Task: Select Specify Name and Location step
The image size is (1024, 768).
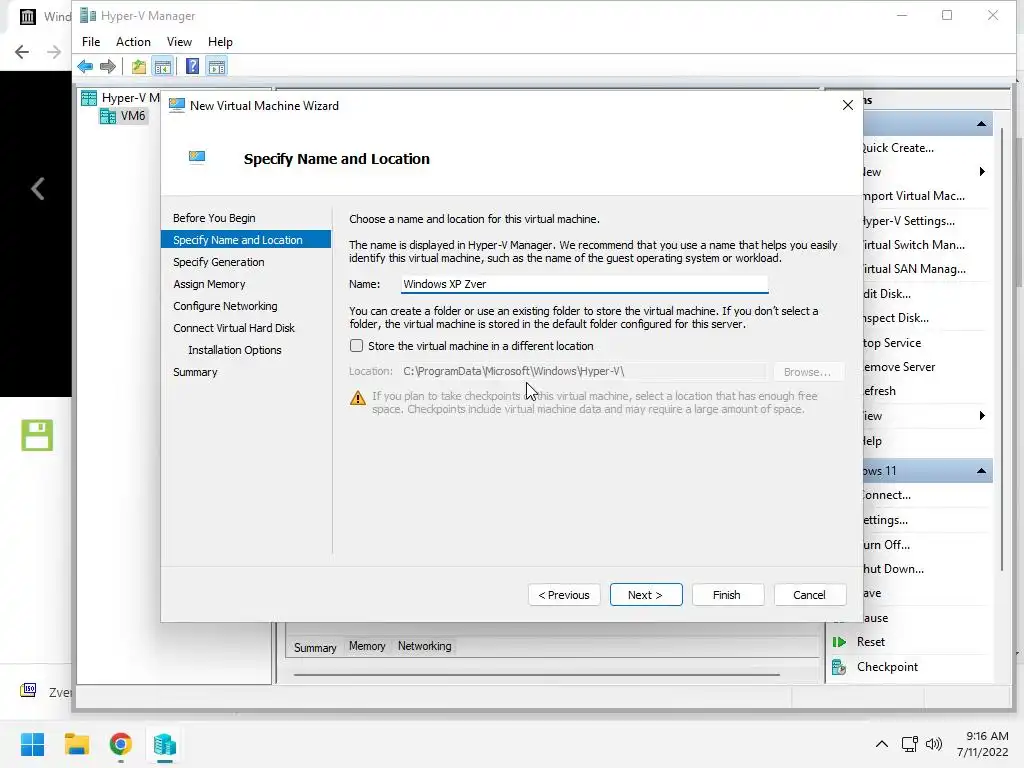Action: pos(246,240)
